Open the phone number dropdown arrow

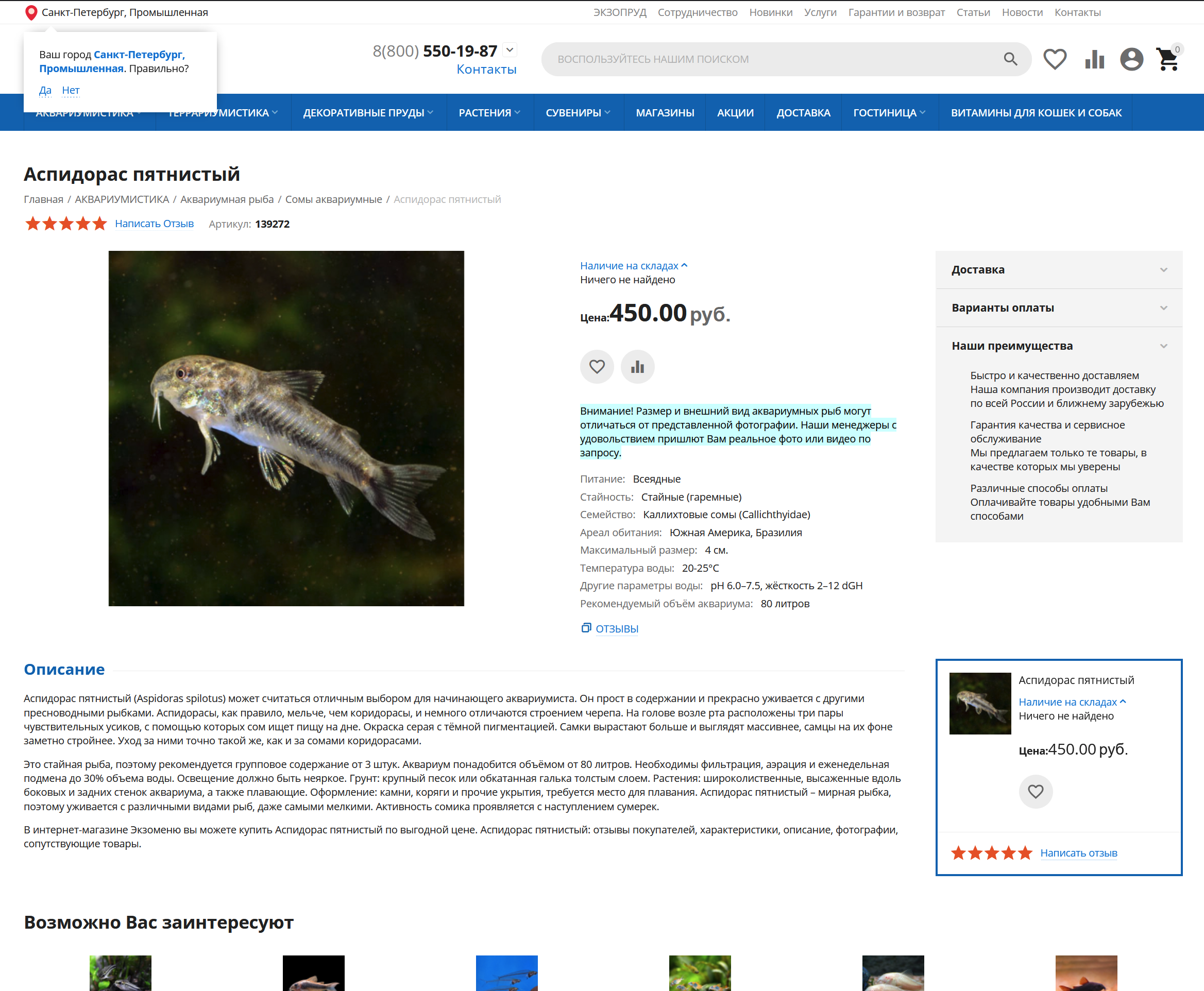pos(510,50)
